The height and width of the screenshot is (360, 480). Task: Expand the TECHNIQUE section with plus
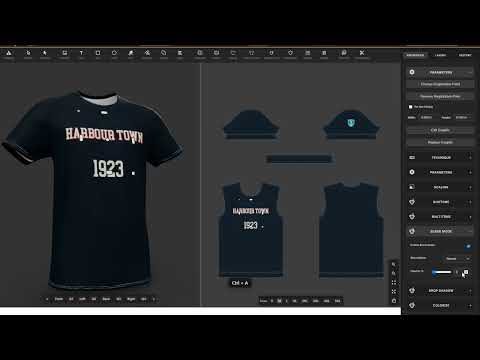[470, 158]
